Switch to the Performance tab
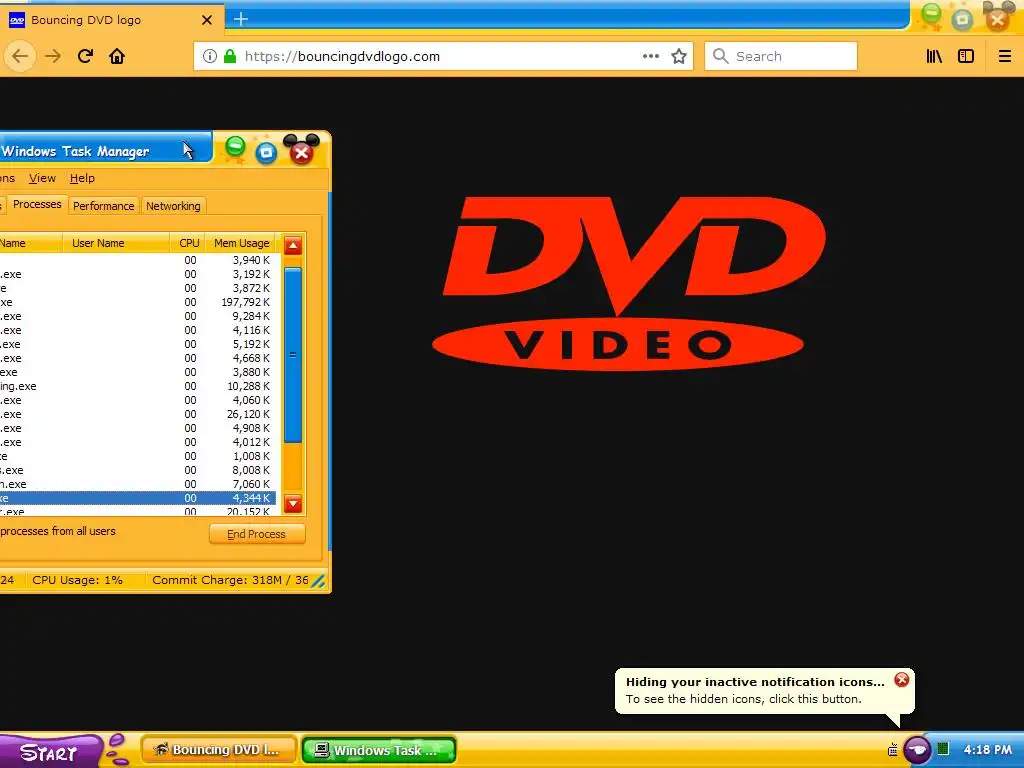This screenshot has width=1024, height=768. click(x=103, y=206)
